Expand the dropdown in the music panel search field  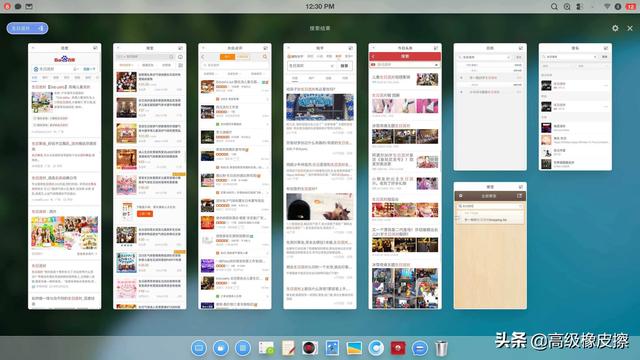point(595,57)
